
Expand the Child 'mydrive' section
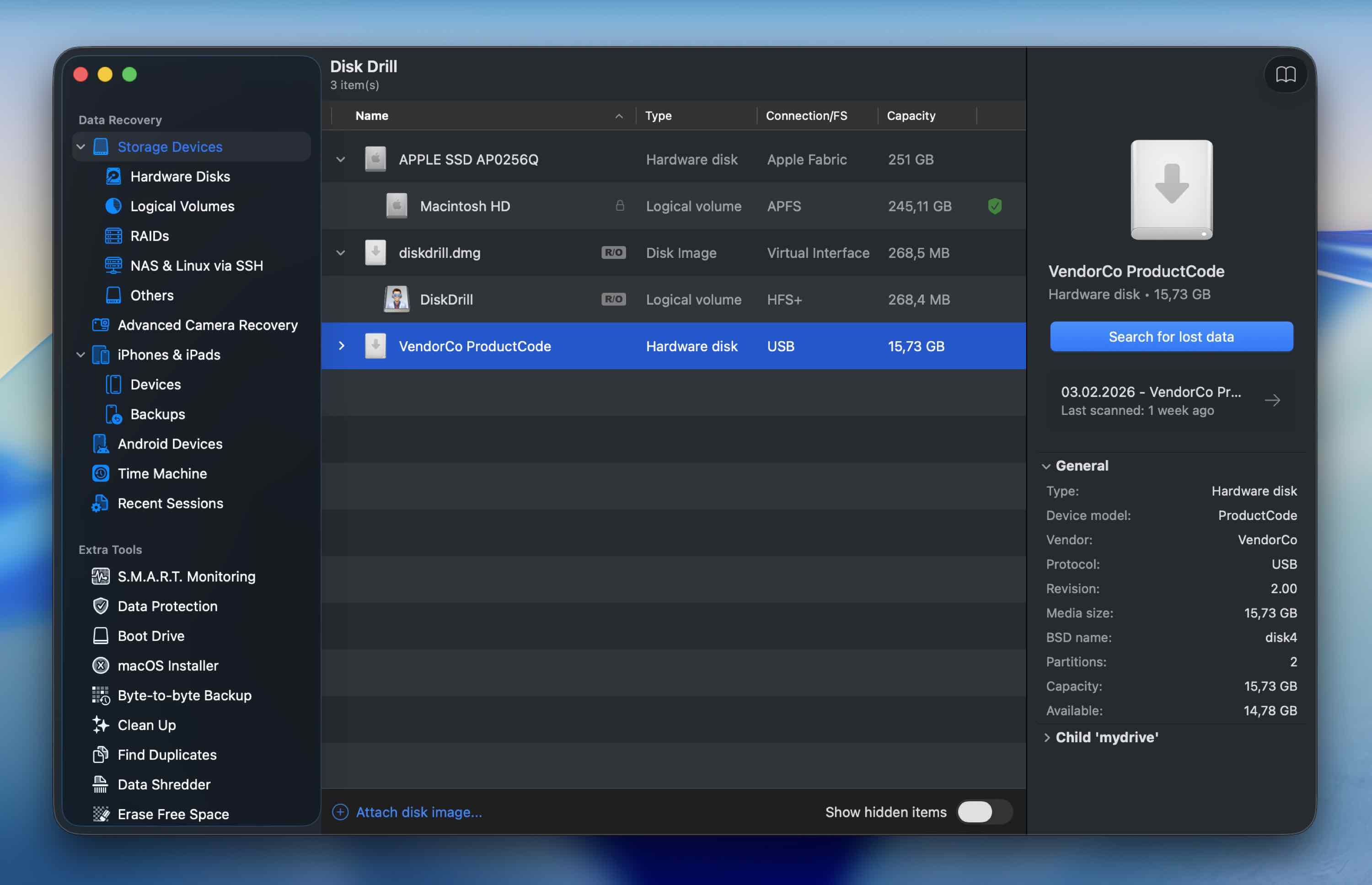tap(1047, 737)
